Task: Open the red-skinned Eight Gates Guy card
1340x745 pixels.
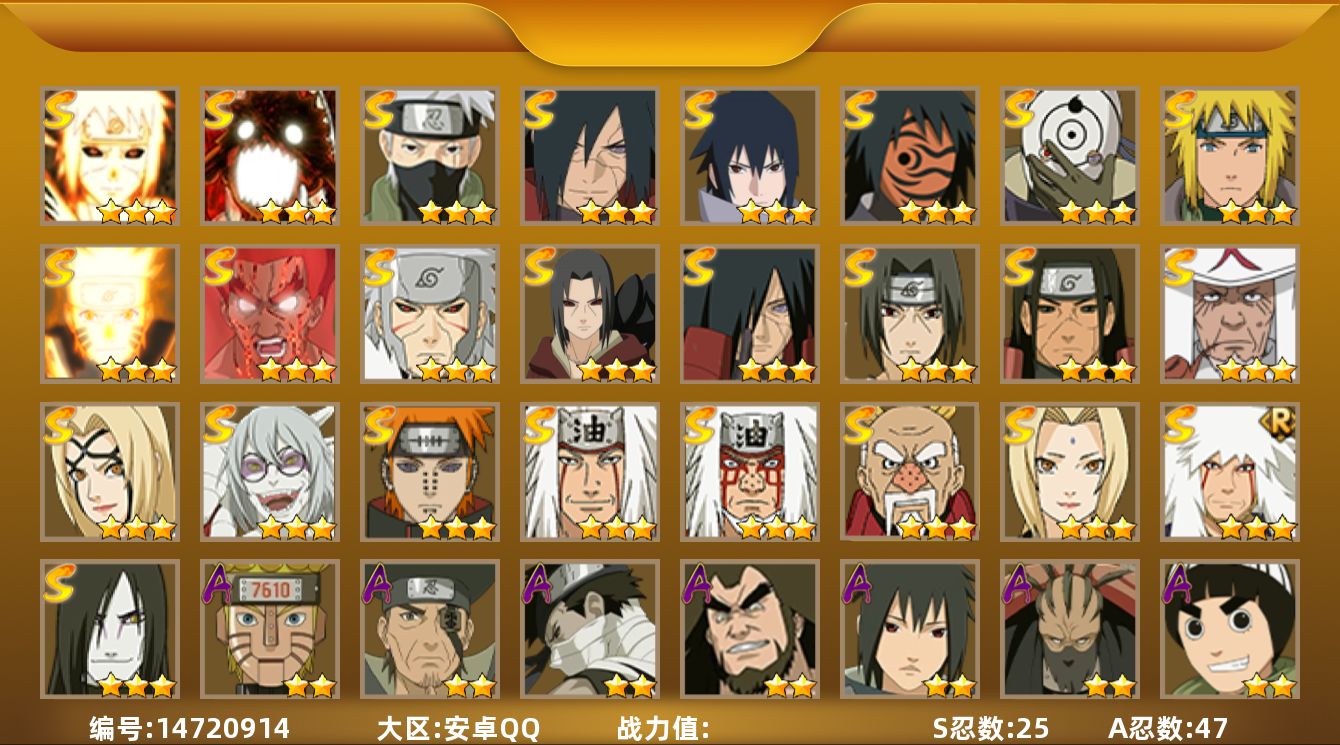Action: [x=269, y=313]
